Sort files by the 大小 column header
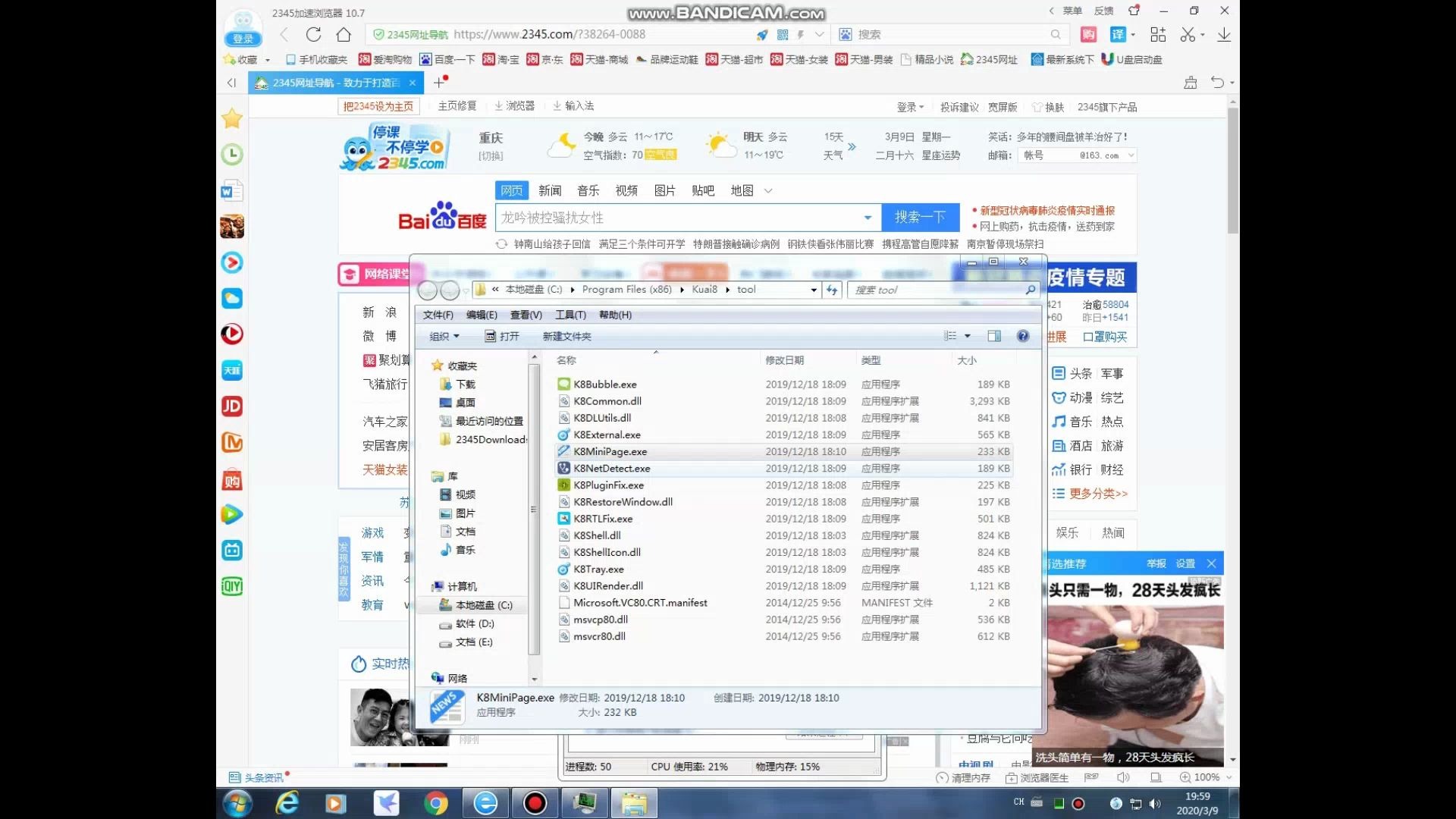 pos(967,360)
